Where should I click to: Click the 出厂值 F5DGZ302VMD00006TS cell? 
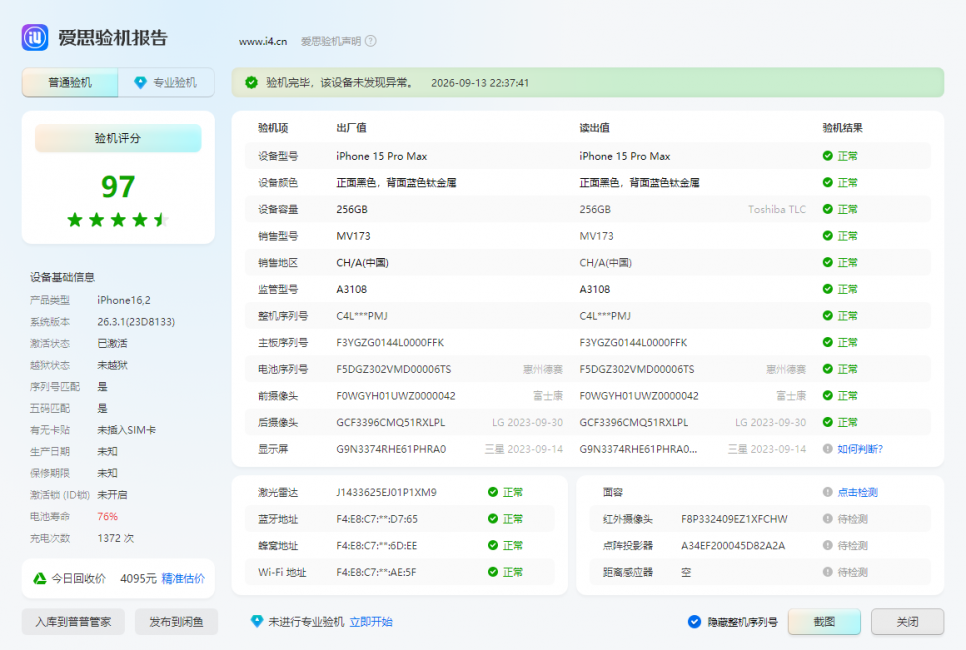click(x=394, y=369)
